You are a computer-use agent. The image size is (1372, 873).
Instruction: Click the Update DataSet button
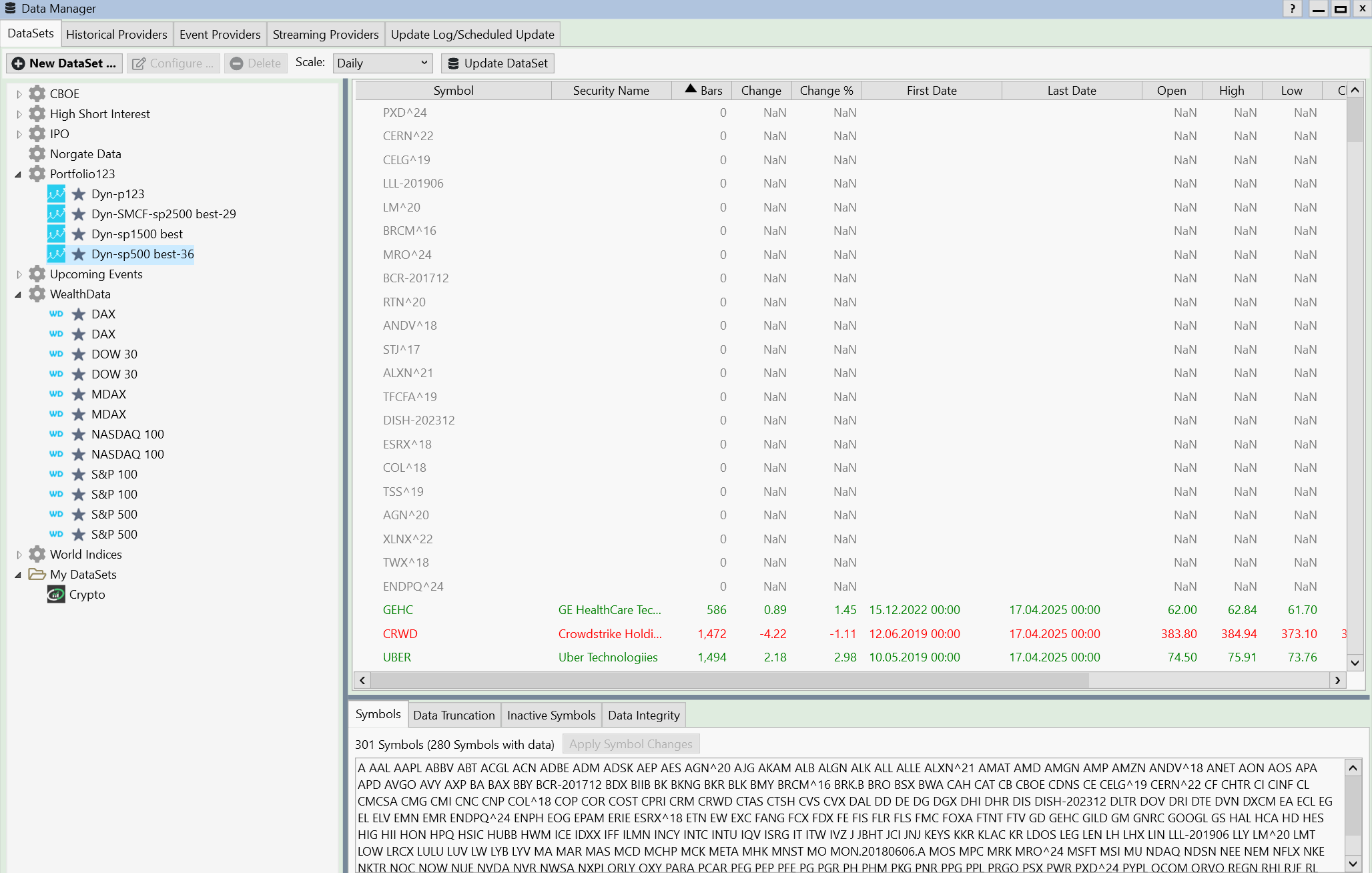tap(498, 63)
